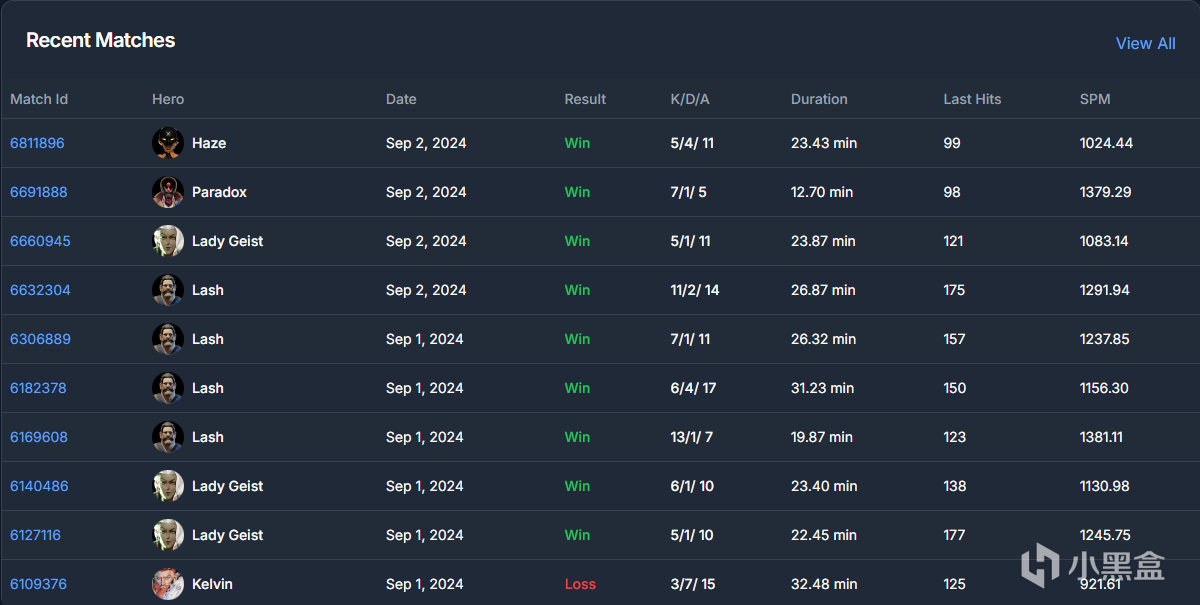Click Lady Geist icon in match 6127116 row
The height and width of the screenshot is (605, 1200).
pyautogui.click(x=168, y=535)
